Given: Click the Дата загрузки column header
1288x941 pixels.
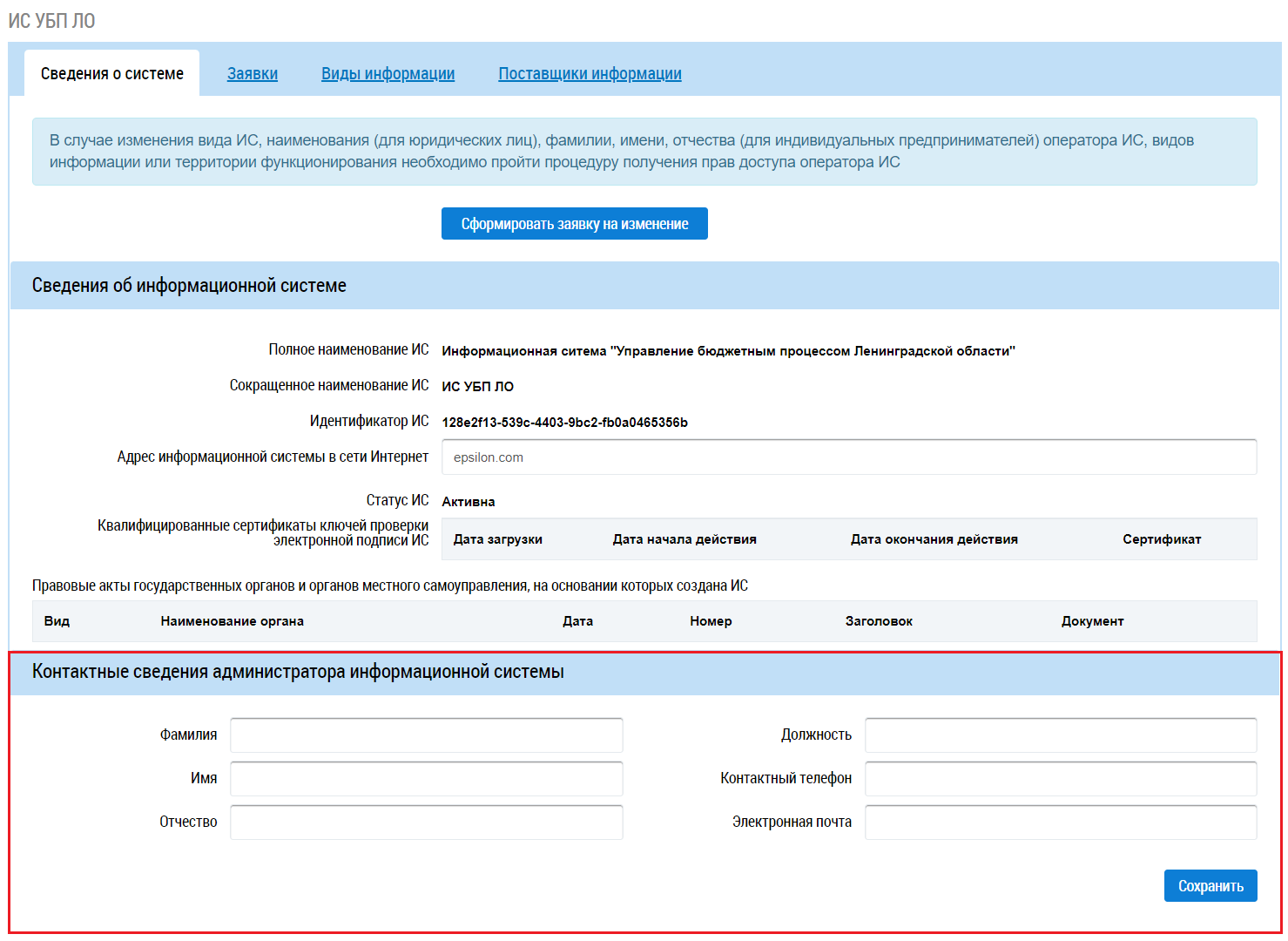Looking at the screenshot, I should (497, 539).
